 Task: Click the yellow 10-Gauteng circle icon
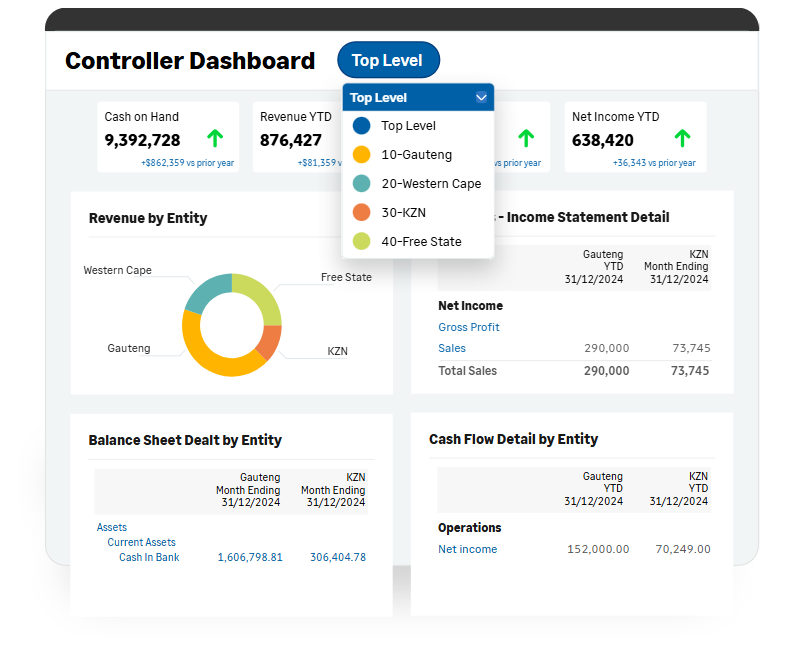tap(361, 155)
